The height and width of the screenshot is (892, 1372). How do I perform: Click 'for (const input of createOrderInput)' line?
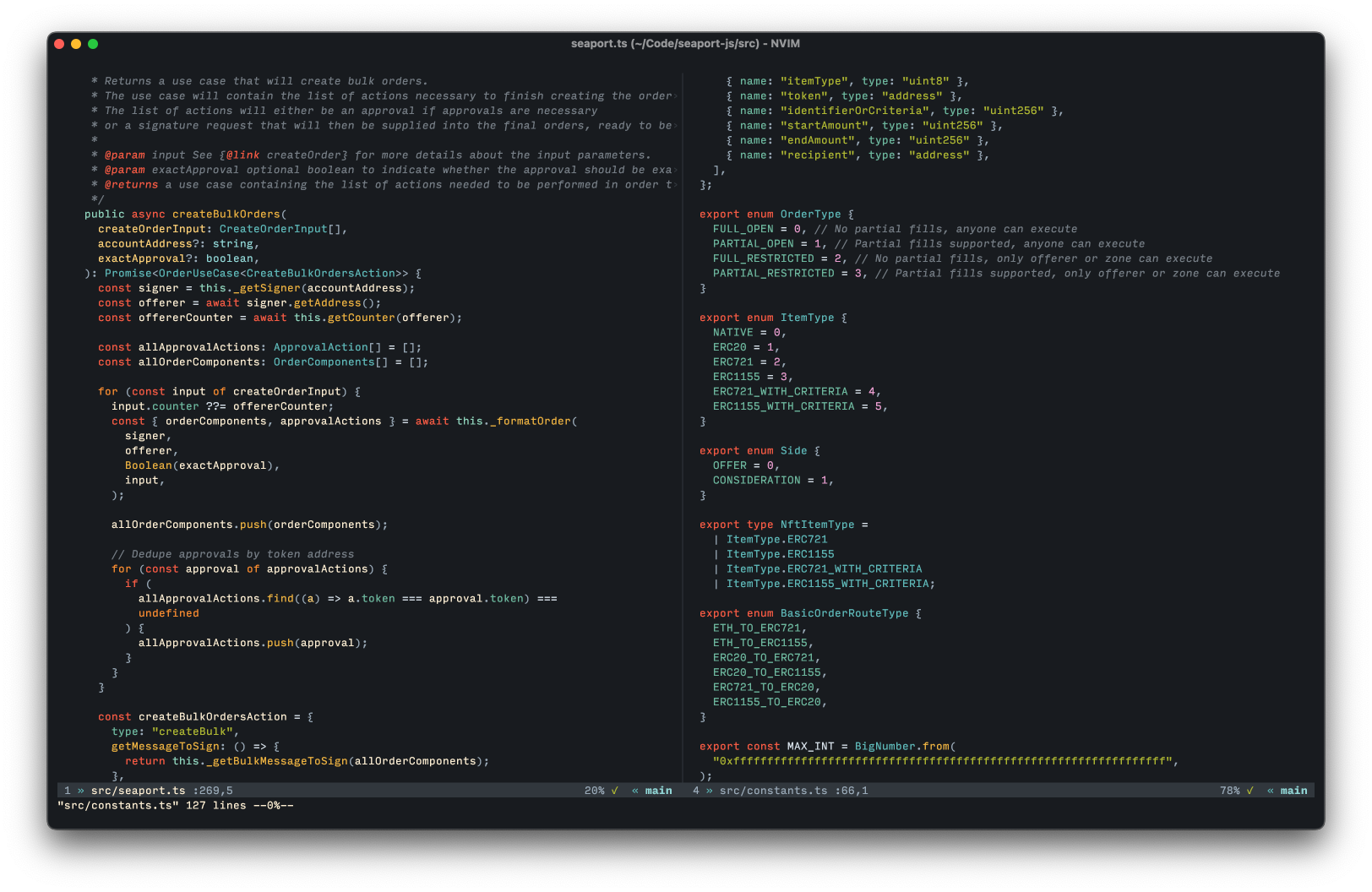pyautogui.click(x=230, y=392)
